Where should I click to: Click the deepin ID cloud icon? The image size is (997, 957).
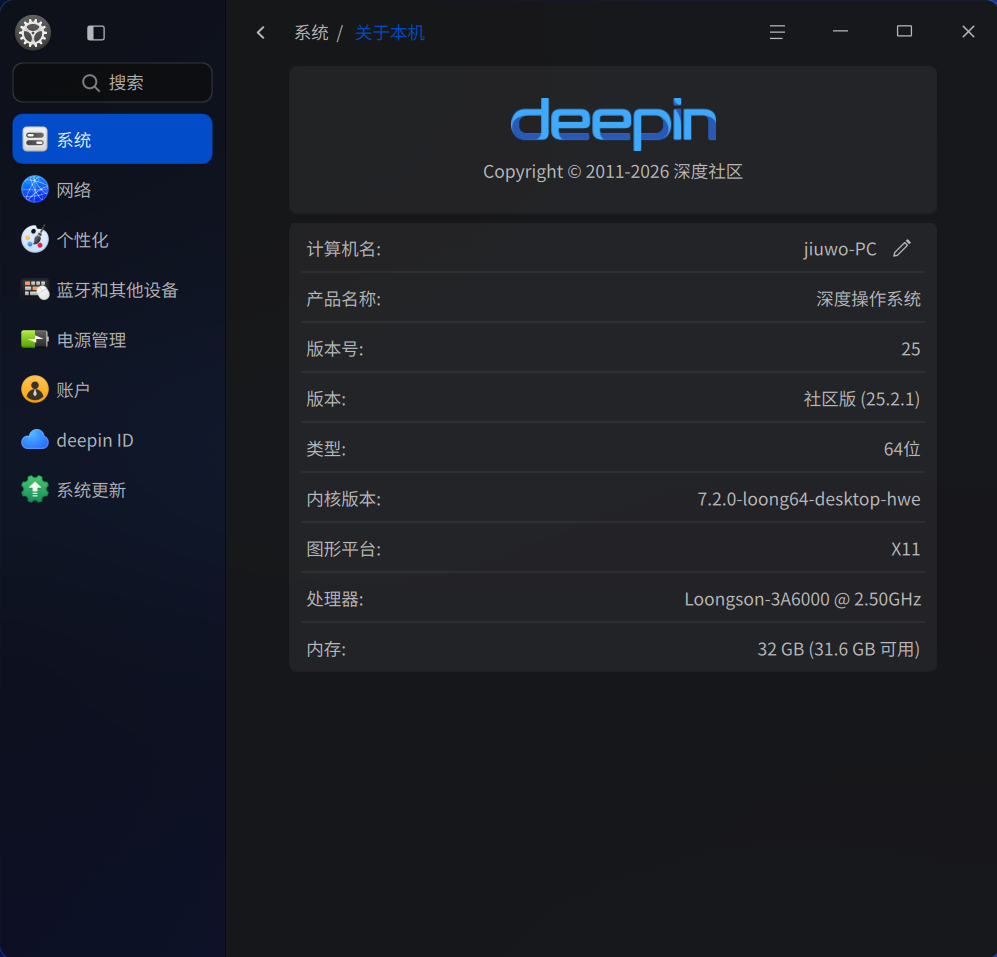tap(35, 439)
